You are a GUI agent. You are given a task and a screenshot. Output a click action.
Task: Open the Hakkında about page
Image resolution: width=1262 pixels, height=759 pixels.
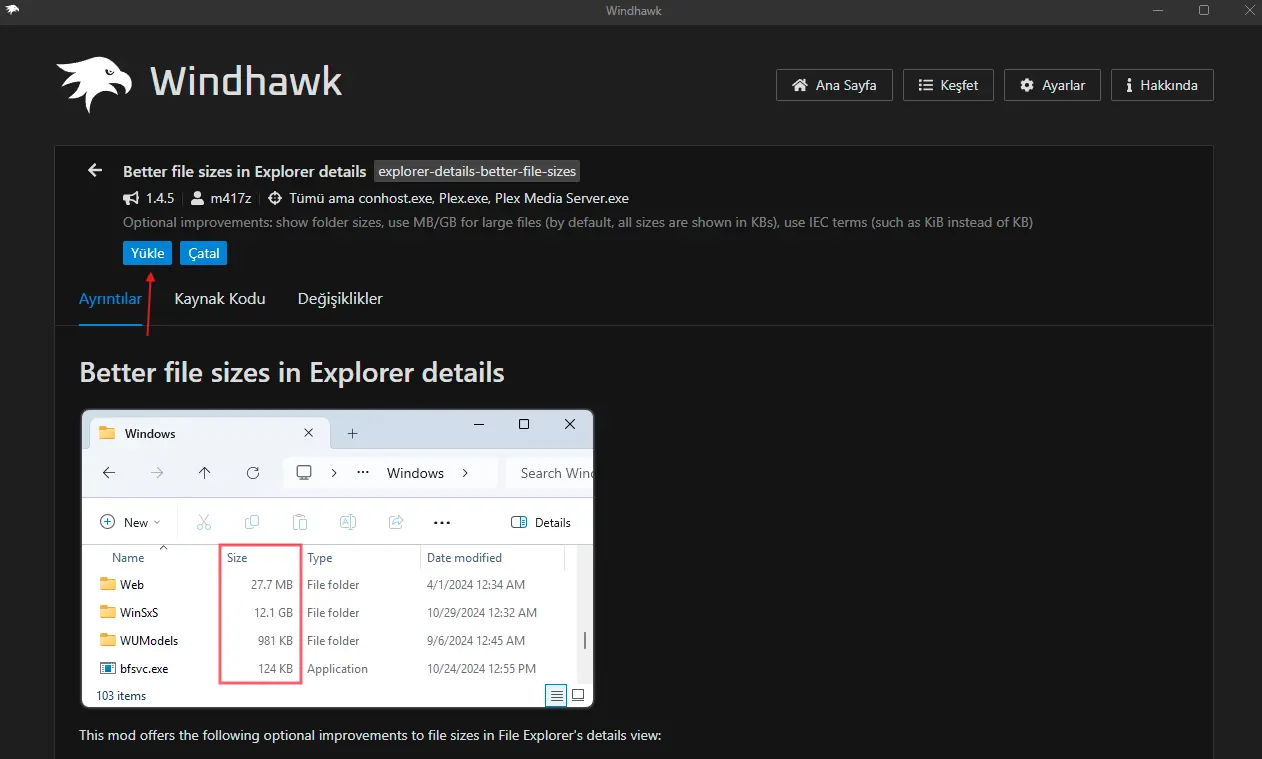(x=1162, y=85)
